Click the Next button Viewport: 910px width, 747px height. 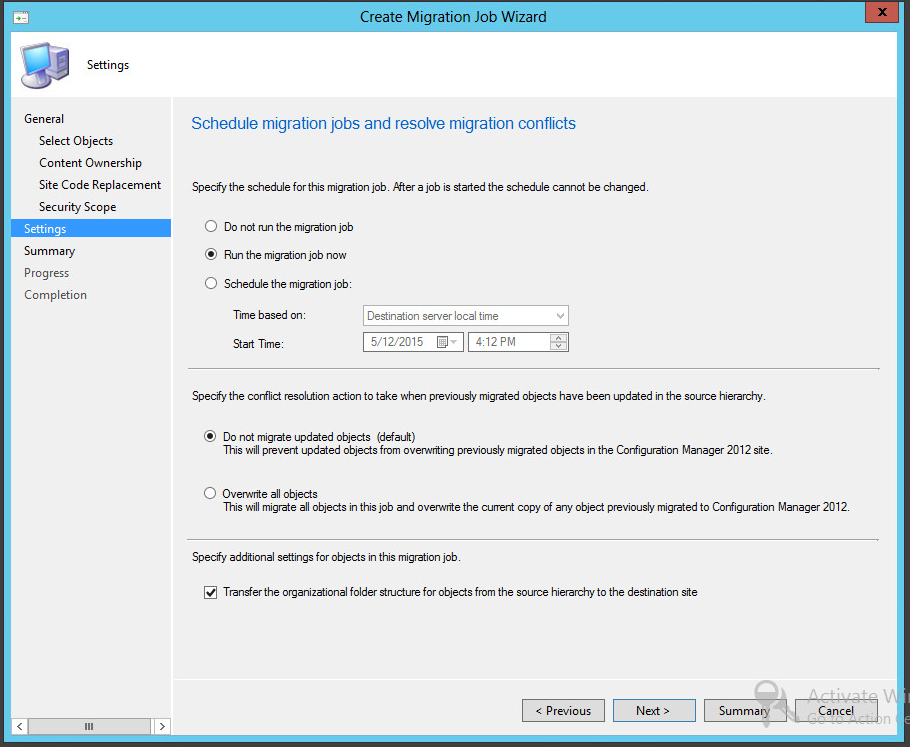coord(654,710)
